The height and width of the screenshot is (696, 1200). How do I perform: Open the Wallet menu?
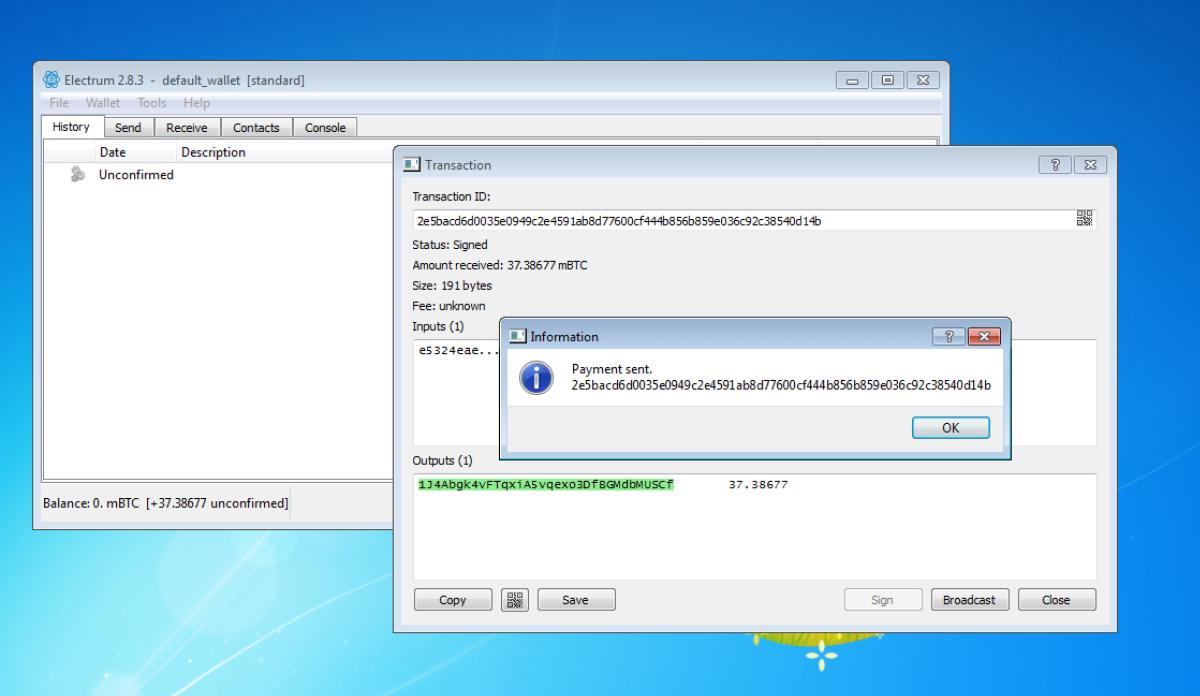[x=102, y=103]
